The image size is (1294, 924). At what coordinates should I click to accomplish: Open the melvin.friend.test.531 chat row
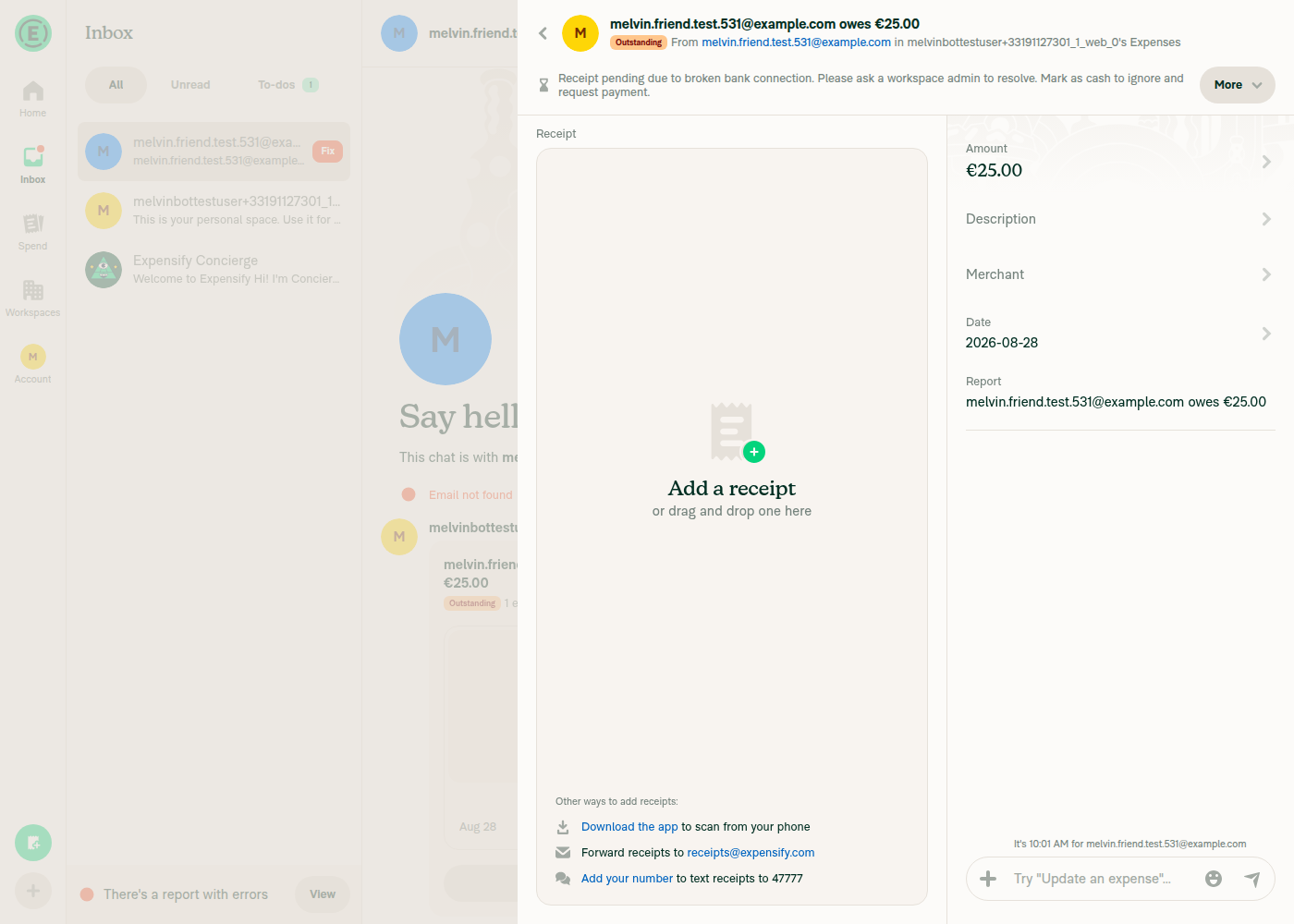tap(214, 152)
